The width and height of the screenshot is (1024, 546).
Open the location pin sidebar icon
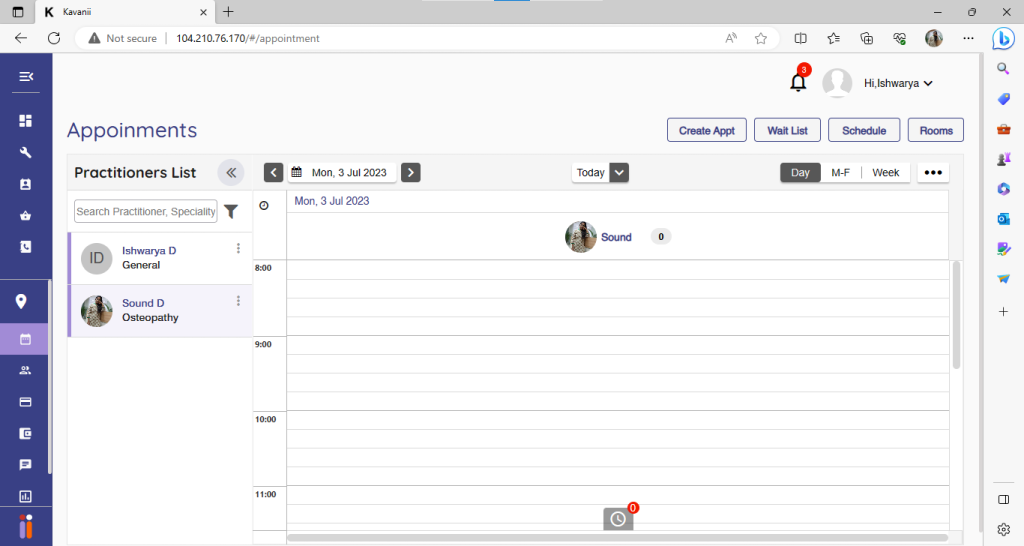pos(21,302)
